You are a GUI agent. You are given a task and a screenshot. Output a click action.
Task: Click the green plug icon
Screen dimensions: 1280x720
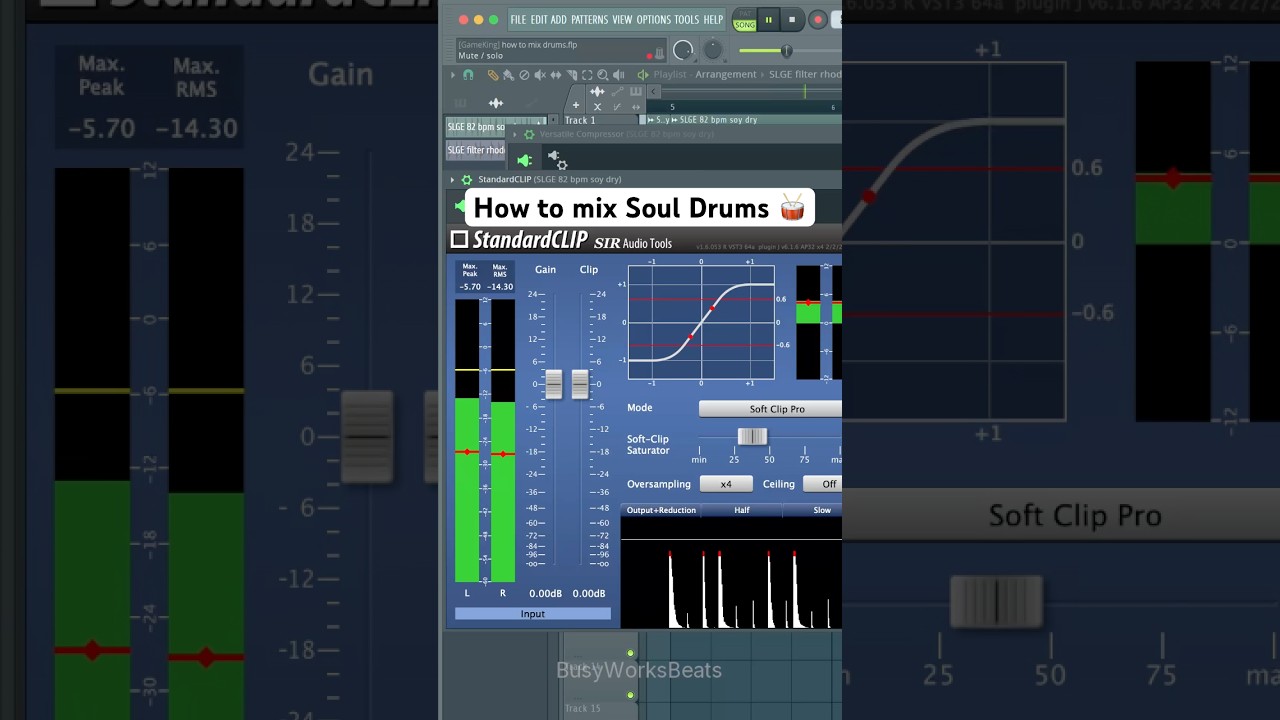pos(524,160)
